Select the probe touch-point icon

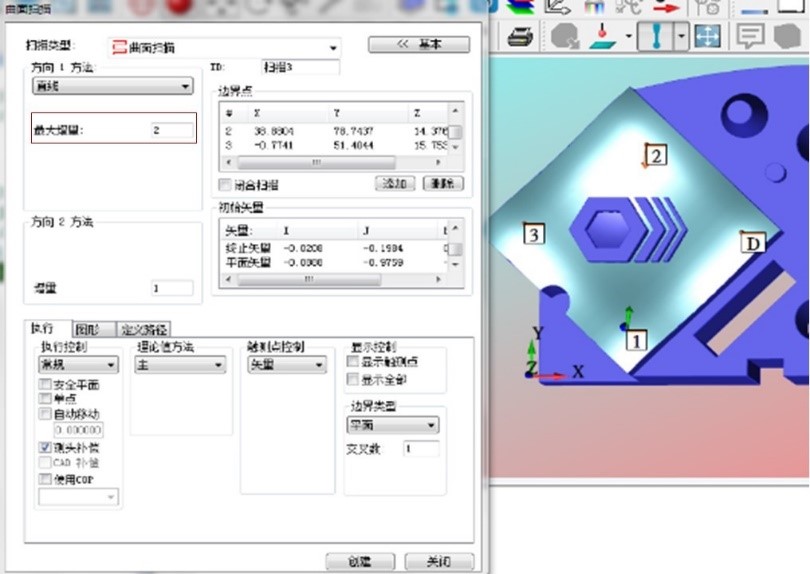[602, 37]
